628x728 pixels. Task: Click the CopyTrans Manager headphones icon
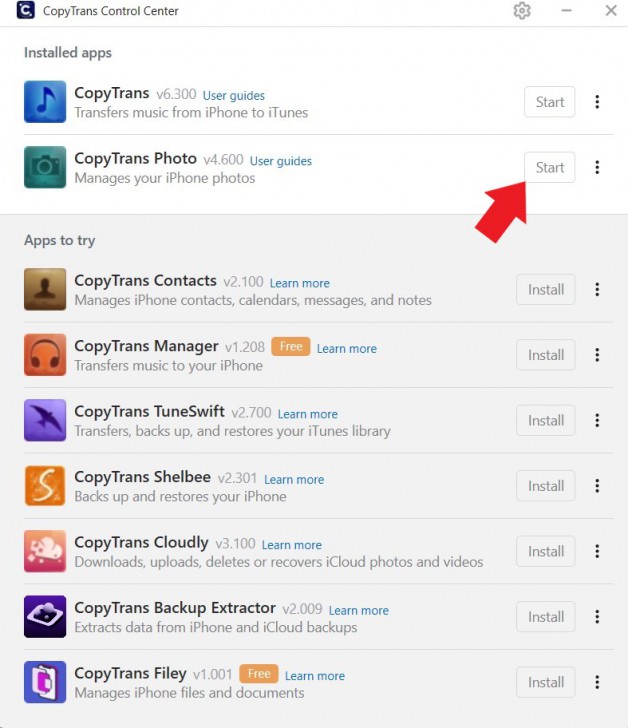(x=45, y=355)
